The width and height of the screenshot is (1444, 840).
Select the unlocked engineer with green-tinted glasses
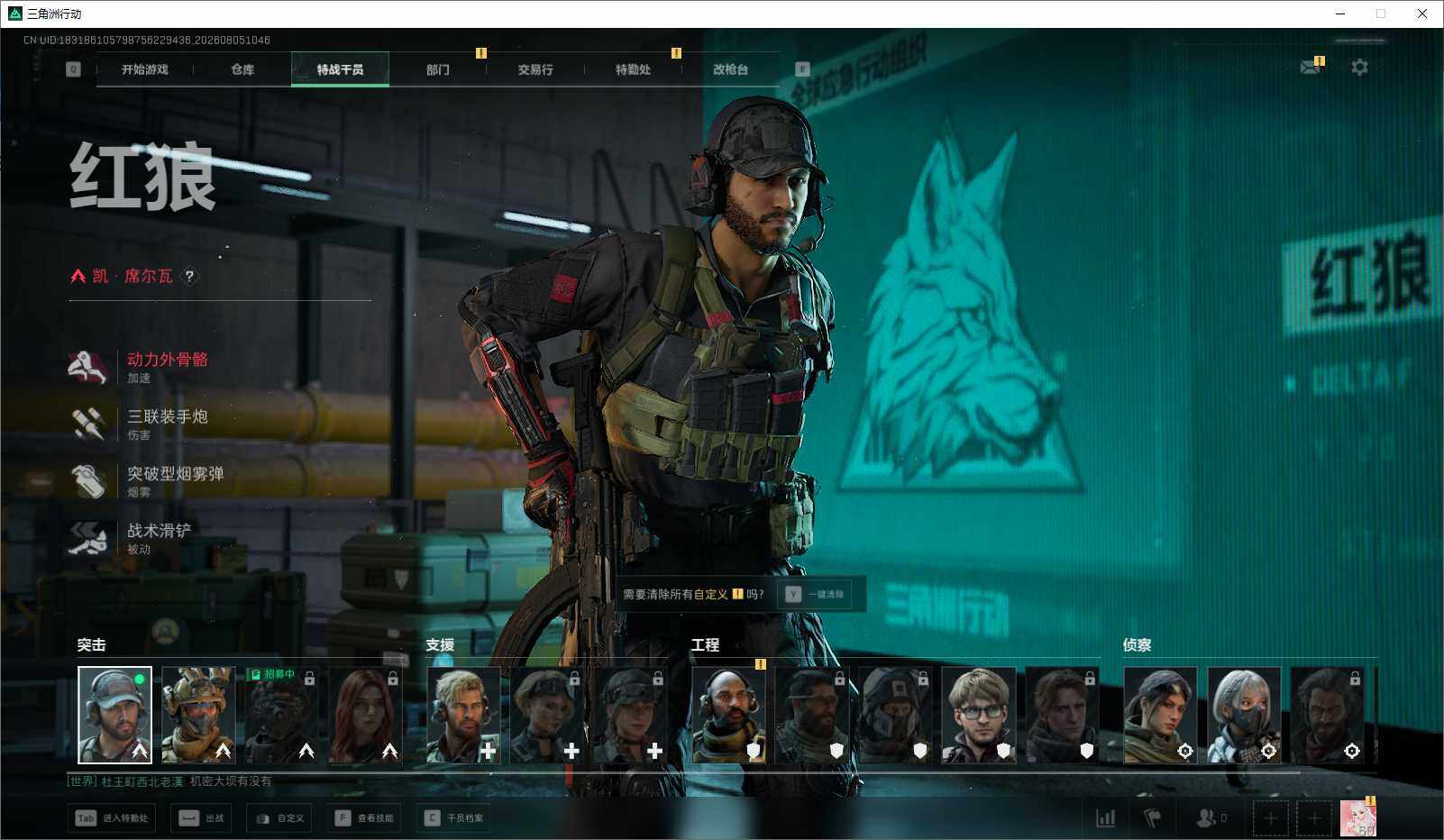click(979, 715)
